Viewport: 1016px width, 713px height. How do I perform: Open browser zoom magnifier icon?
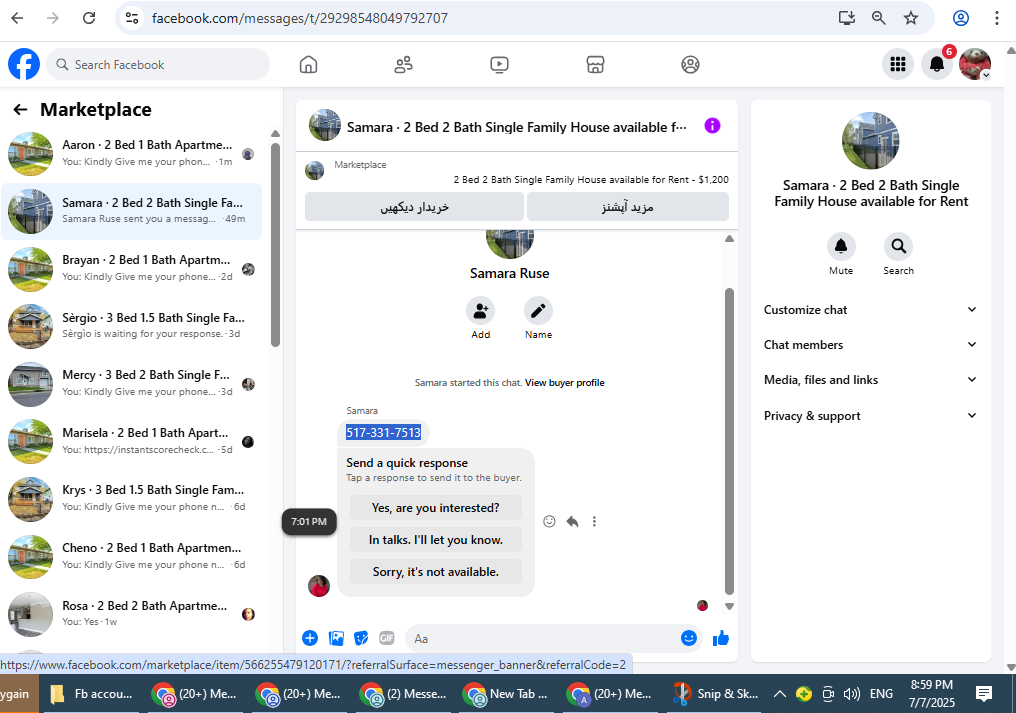[x=878, y=18]
